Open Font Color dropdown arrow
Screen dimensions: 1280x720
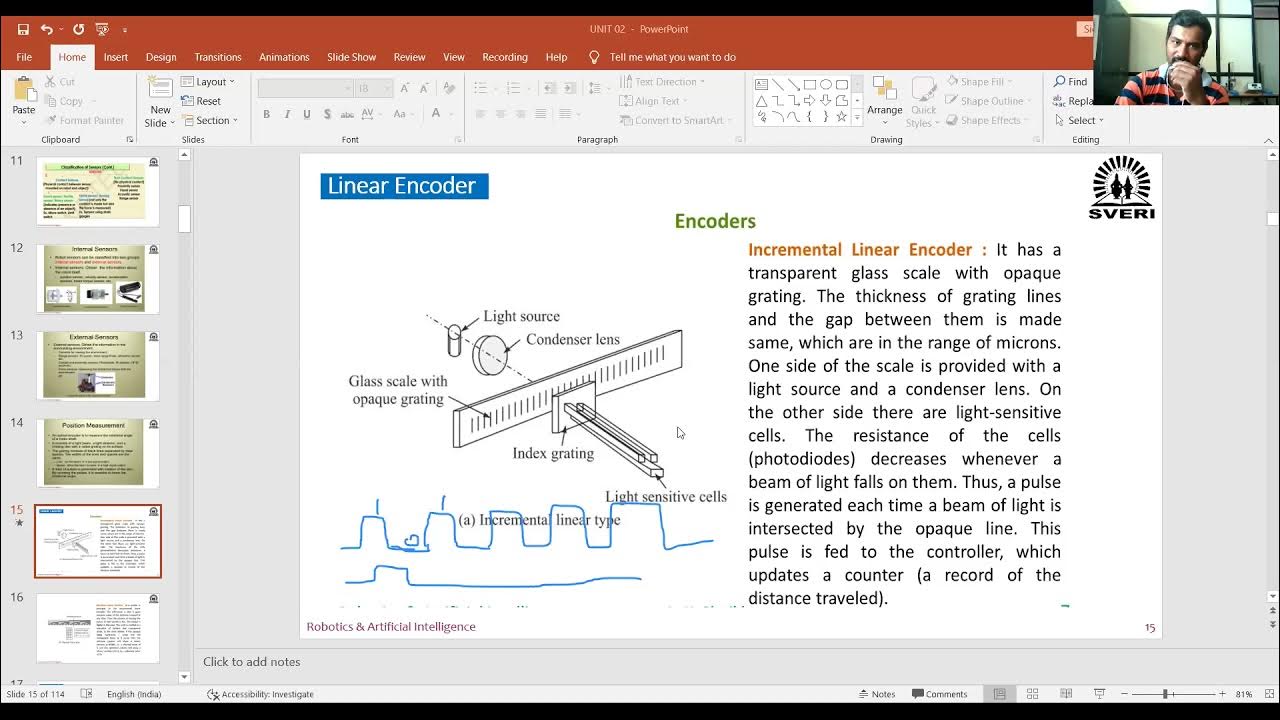(x=451, y=114)
